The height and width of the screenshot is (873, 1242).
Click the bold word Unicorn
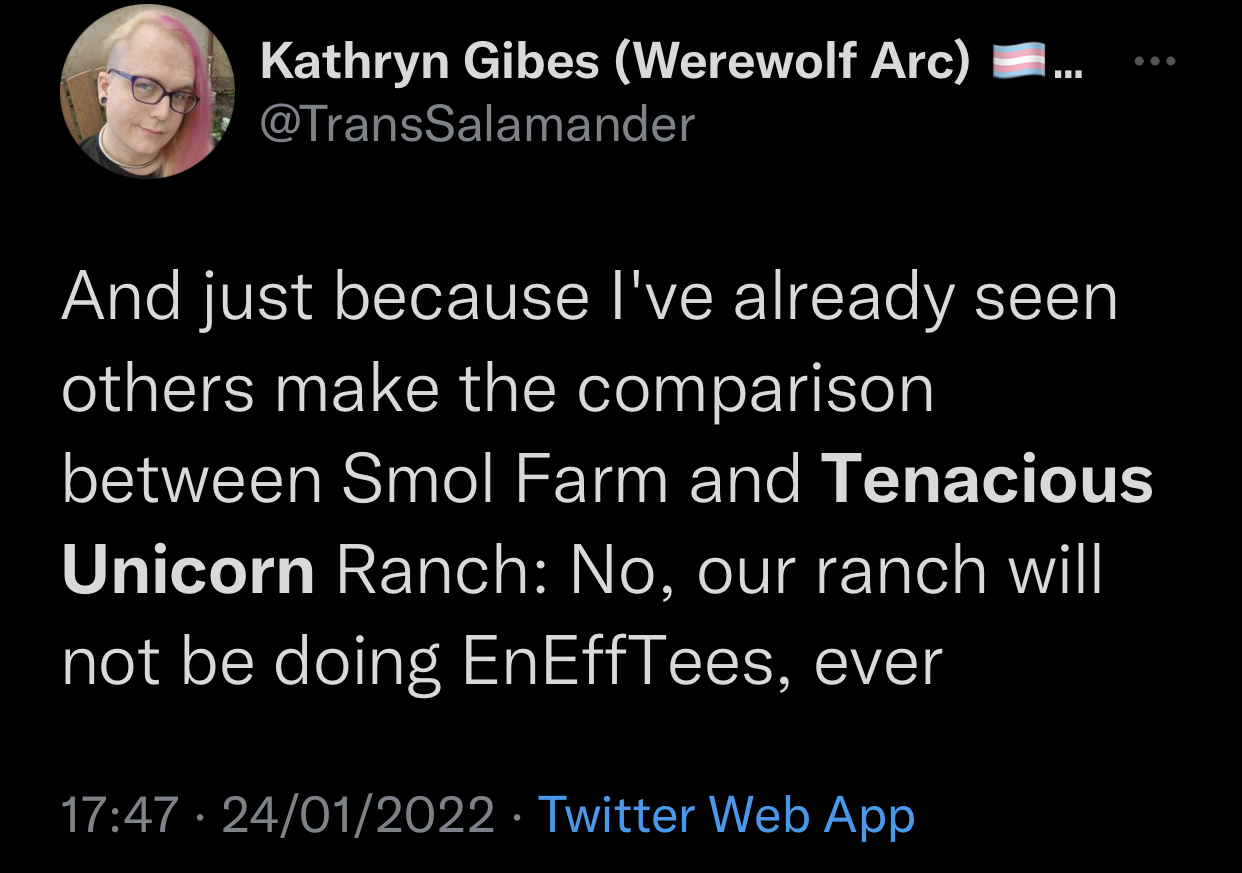188,571
